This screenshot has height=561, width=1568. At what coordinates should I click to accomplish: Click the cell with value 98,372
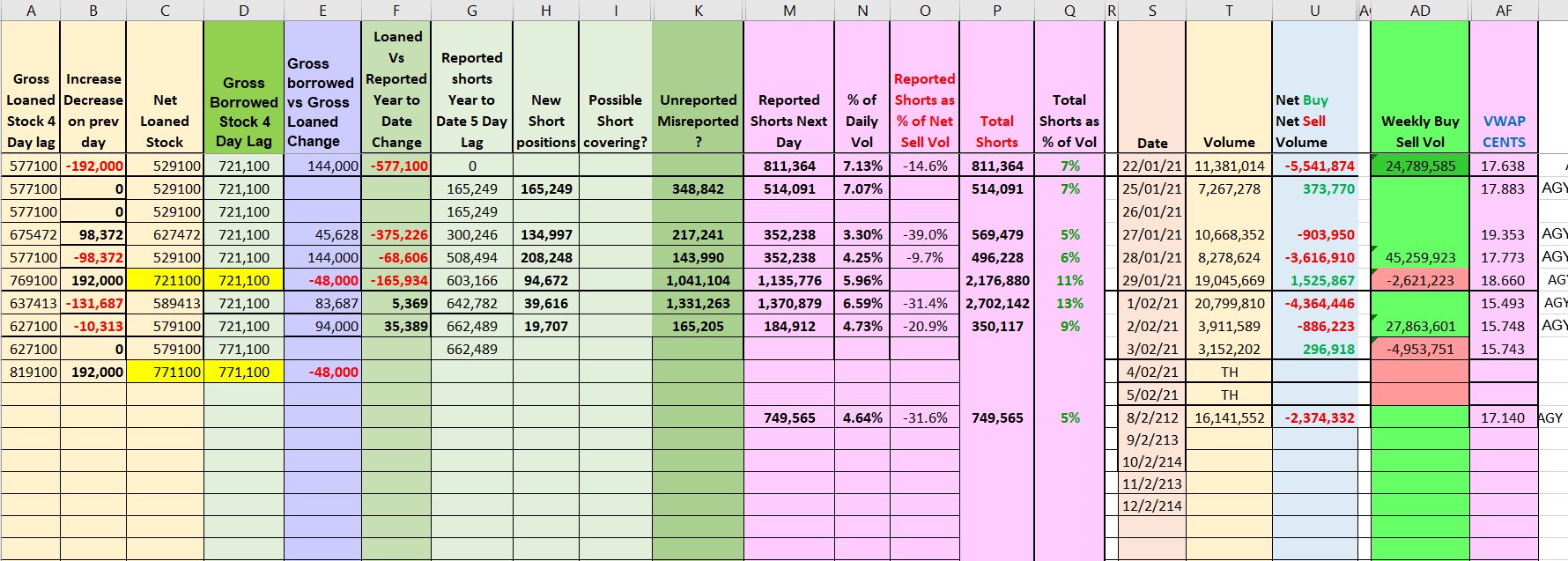pos(92,234)
